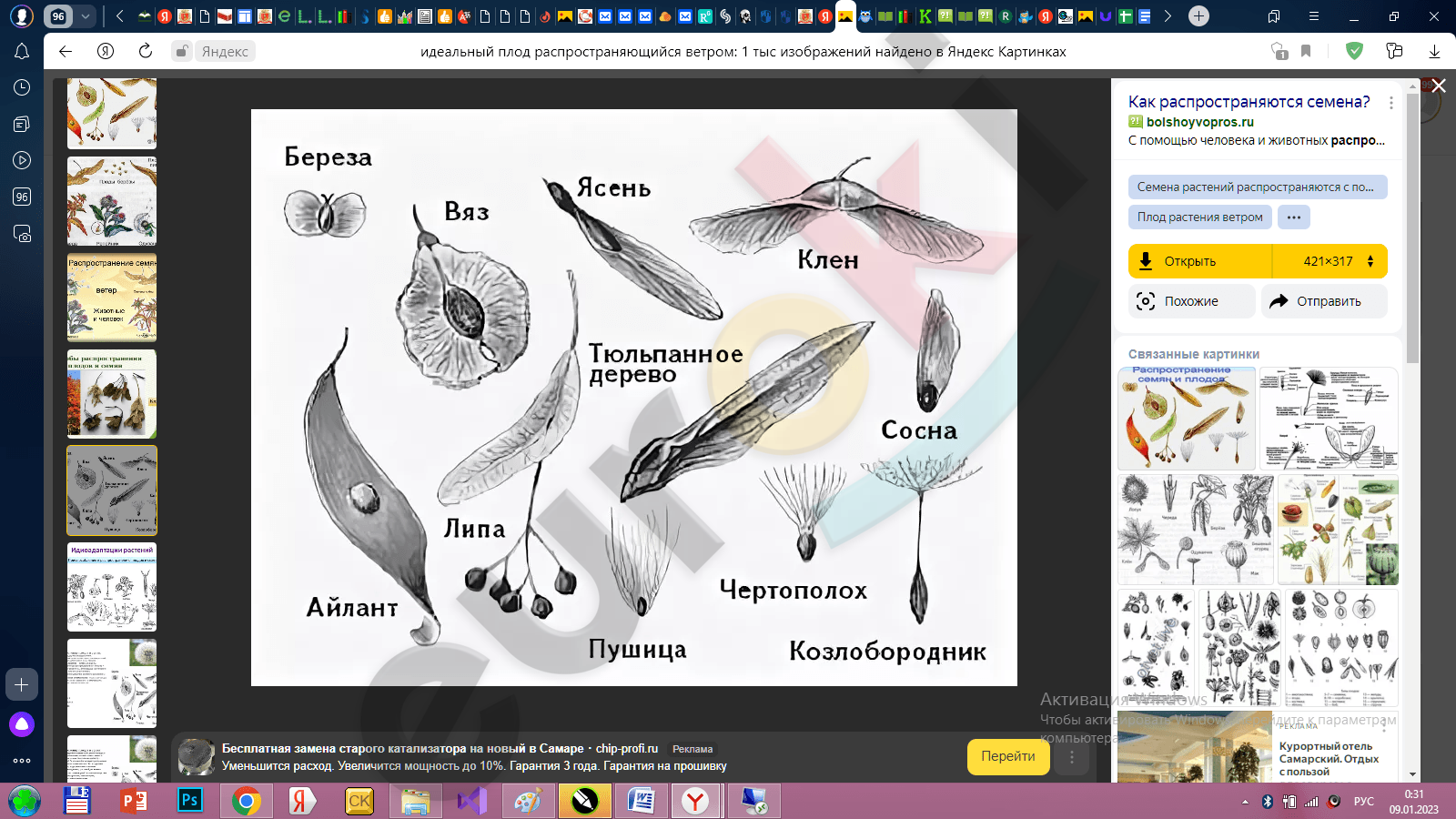Open the tab list dropdown next to 96
The image size is (1456, 819).
tap(85, 16)
